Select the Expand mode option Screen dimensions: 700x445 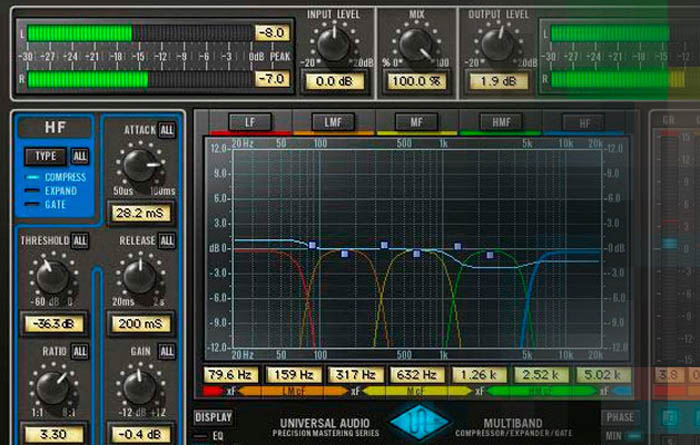pyautogui.click(x=60, y=190)
